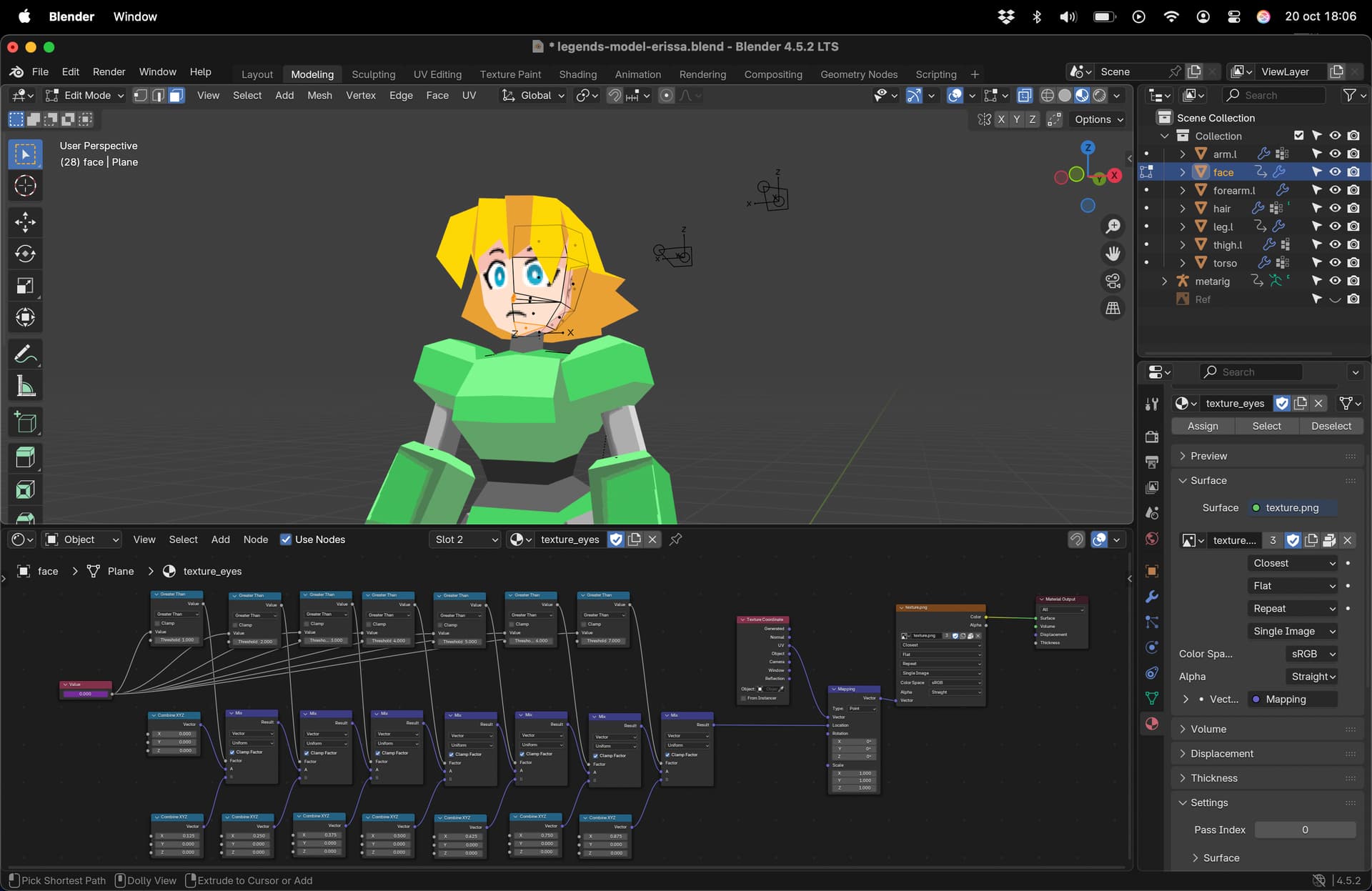Expand the metarig tree item
Image resolution: width=1372 pixels, height=891 pixels.
pyautogui.click(x=1164, y=281)
